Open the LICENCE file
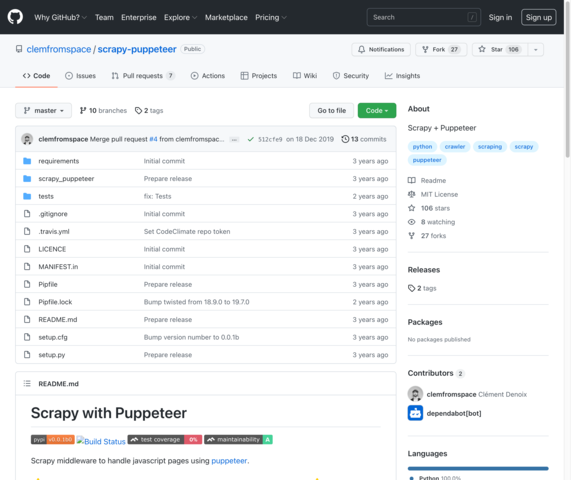The width and height of the screenshot is (571, 480). point(52,249)
